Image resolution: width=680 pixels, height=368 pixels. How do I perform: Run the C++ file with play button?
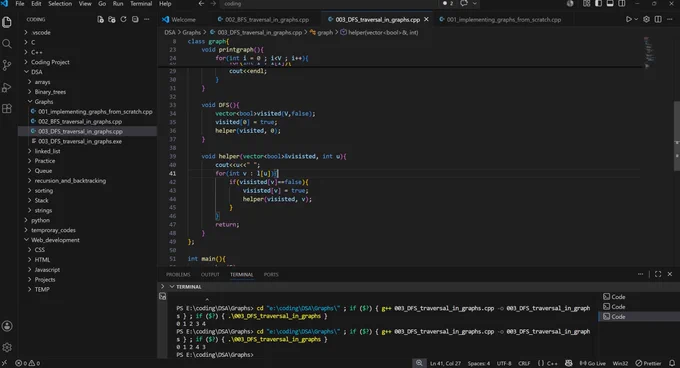(628, 20)
